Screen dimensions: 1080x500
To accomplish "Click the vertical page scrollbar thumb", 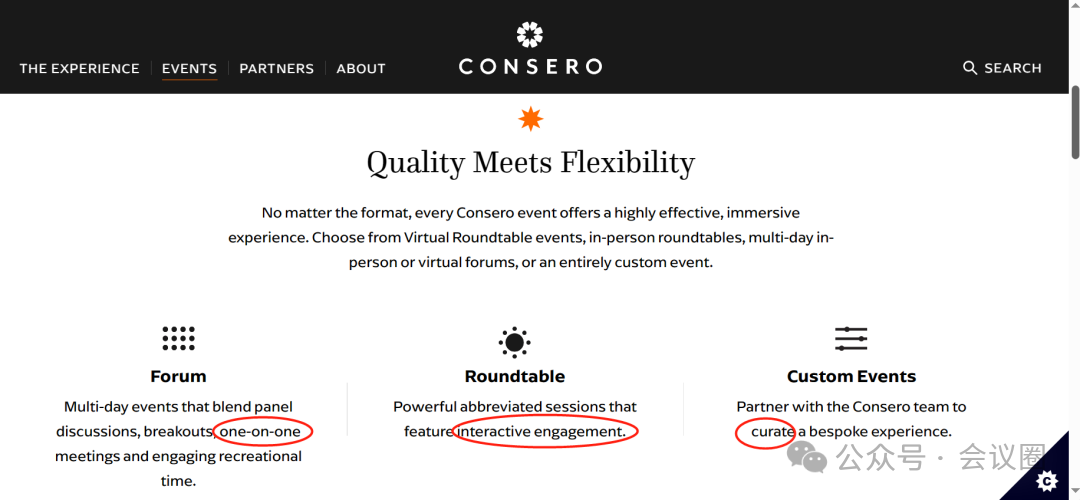I will [1075, 122].
